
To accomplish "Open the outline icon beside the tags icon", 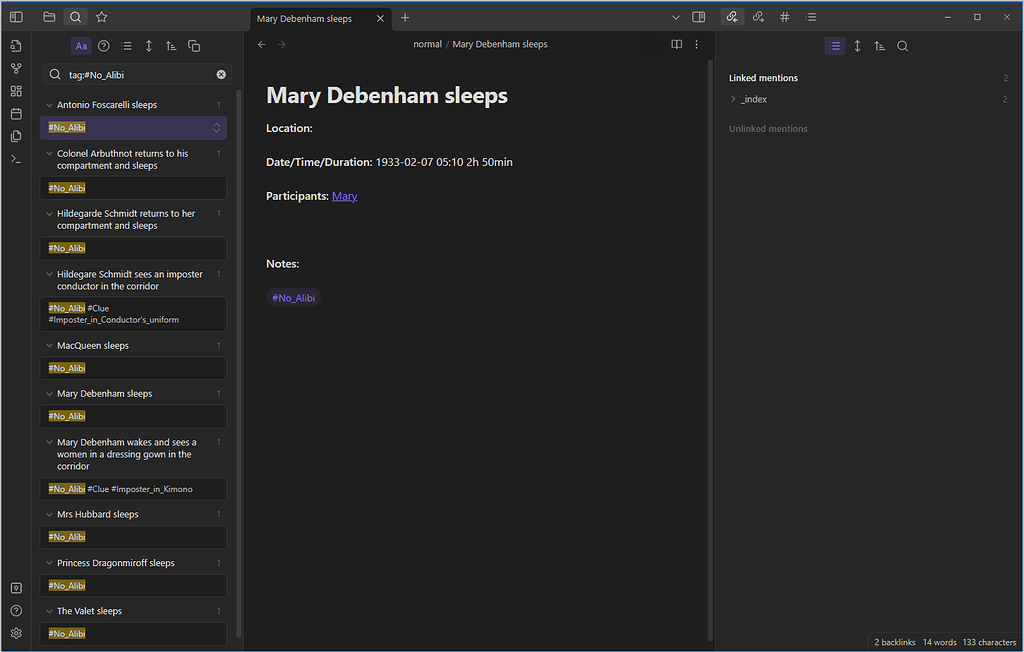I will (x=813, y=17).
